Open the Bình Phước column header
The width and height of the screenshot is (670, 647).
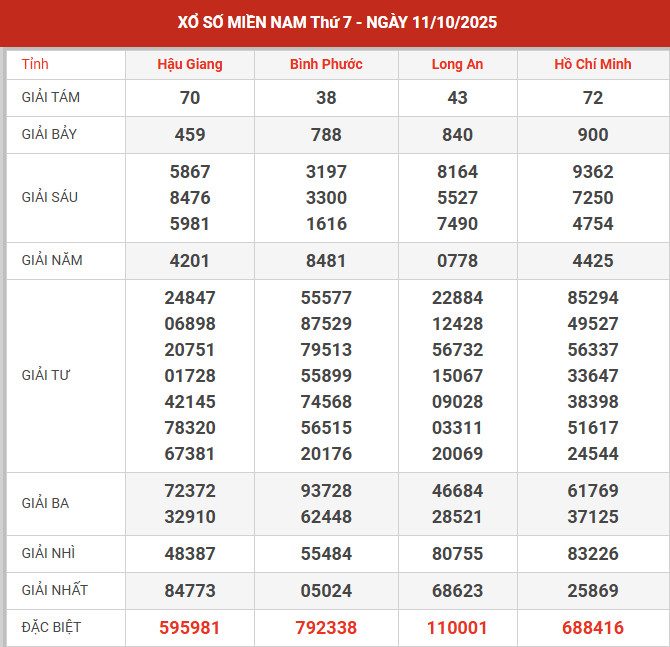pos(326,64)
